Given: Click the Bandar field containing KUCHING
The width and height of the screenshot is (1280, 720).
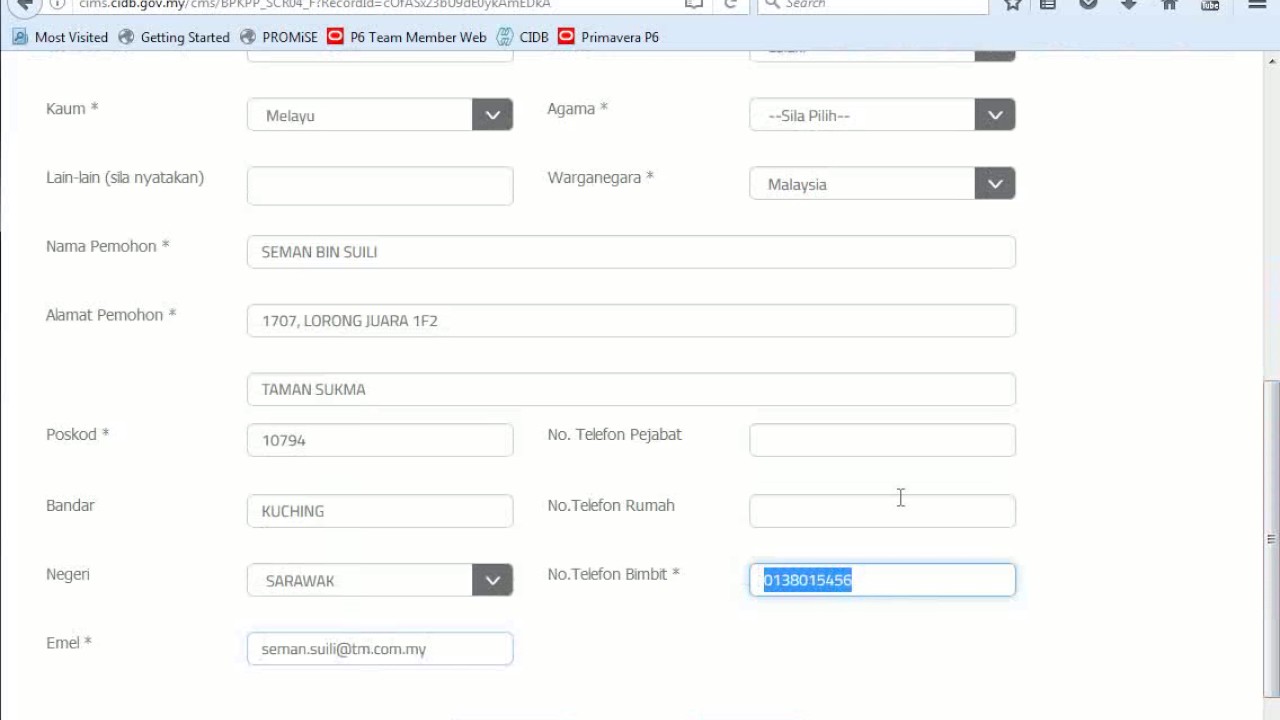Looking at the screenshot, I should (380, 511).
